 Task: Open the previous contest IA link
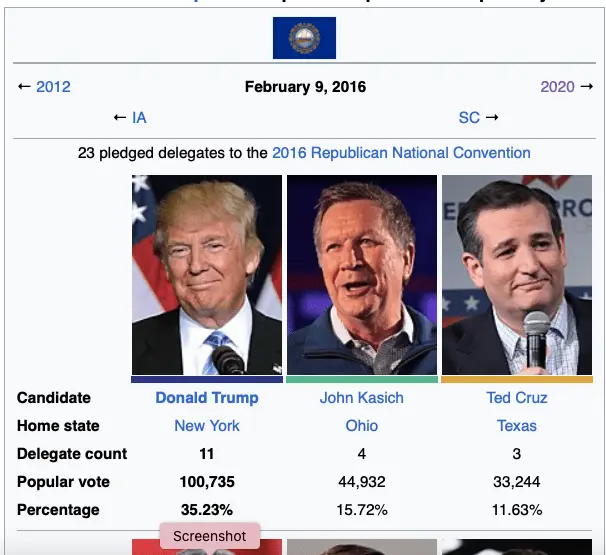coord(139,118)
